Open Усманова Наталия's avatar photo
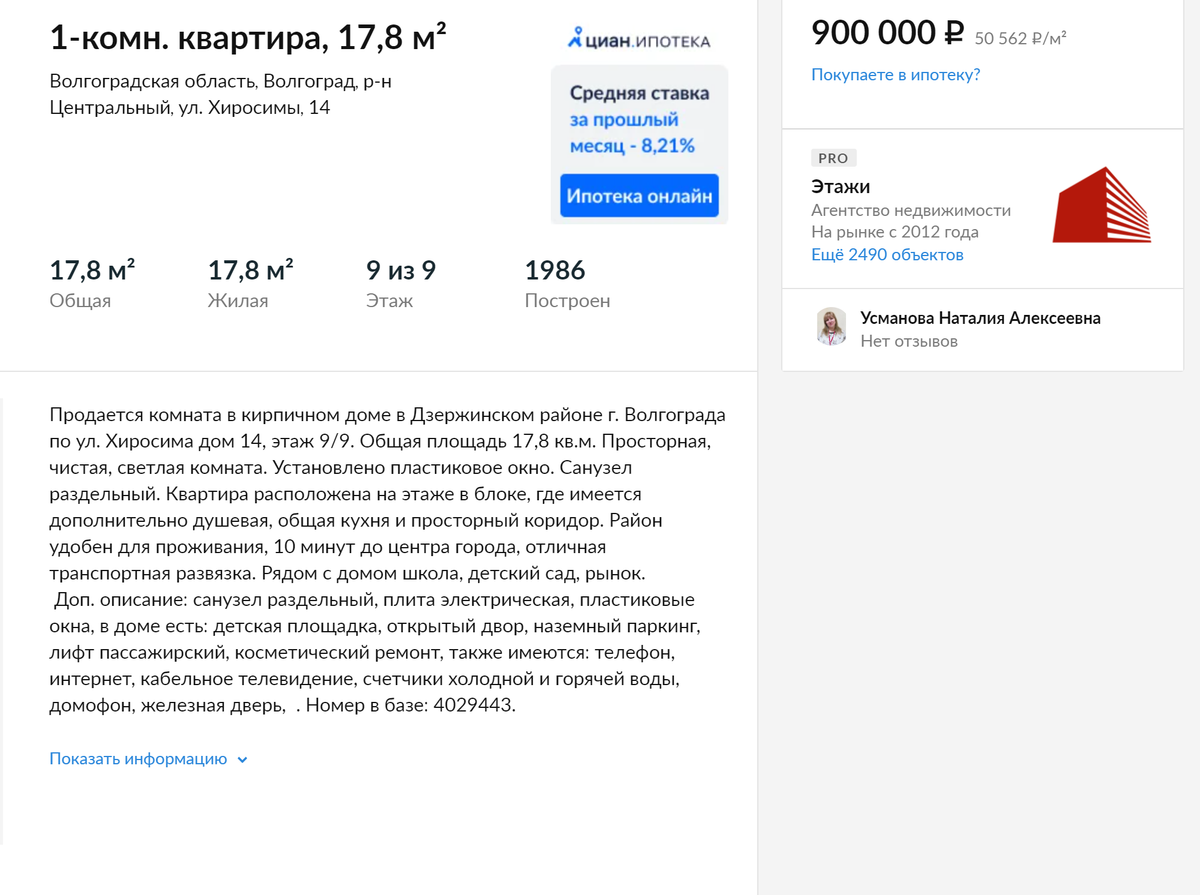The image size is (1200, 895). tap(830, 327)
